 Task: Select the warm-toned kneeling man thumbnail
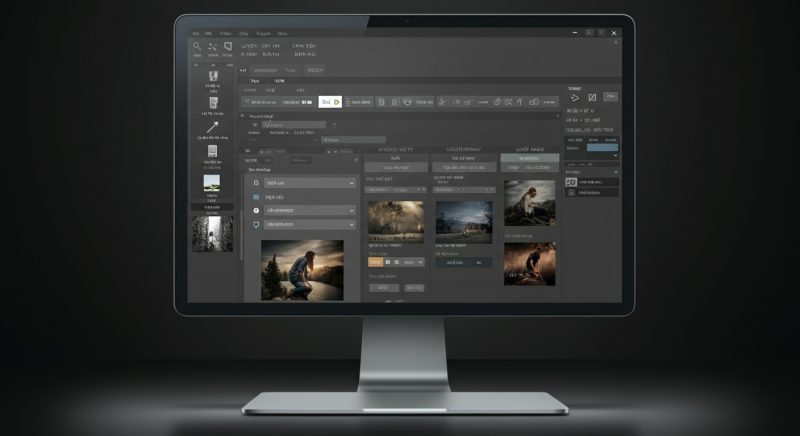point(530,264)
